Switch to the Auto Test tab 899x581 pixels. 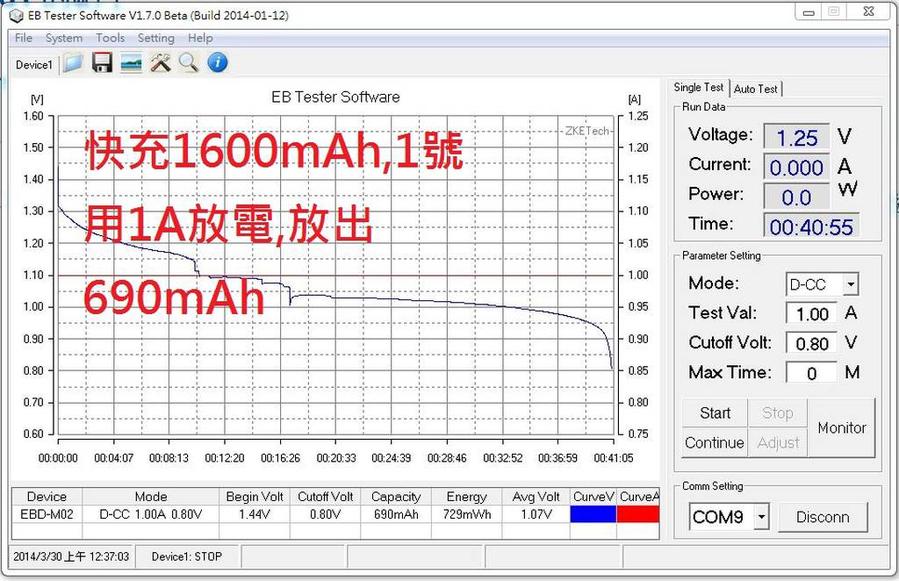756,89
